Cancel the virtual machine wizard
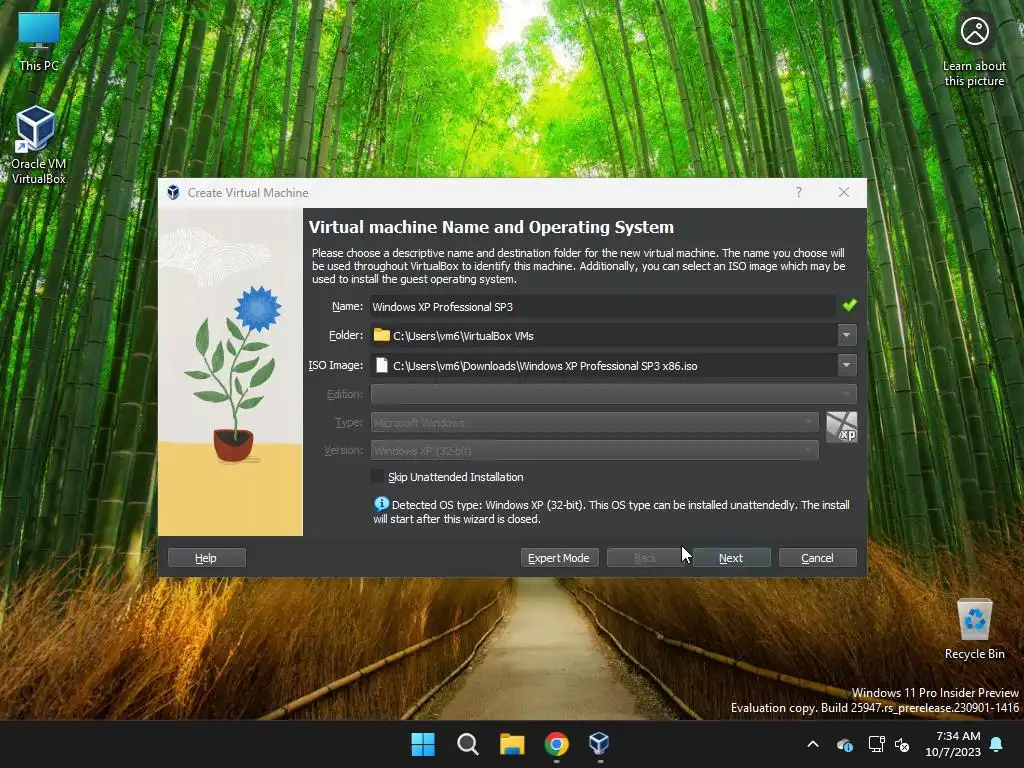 click(818, 558)
